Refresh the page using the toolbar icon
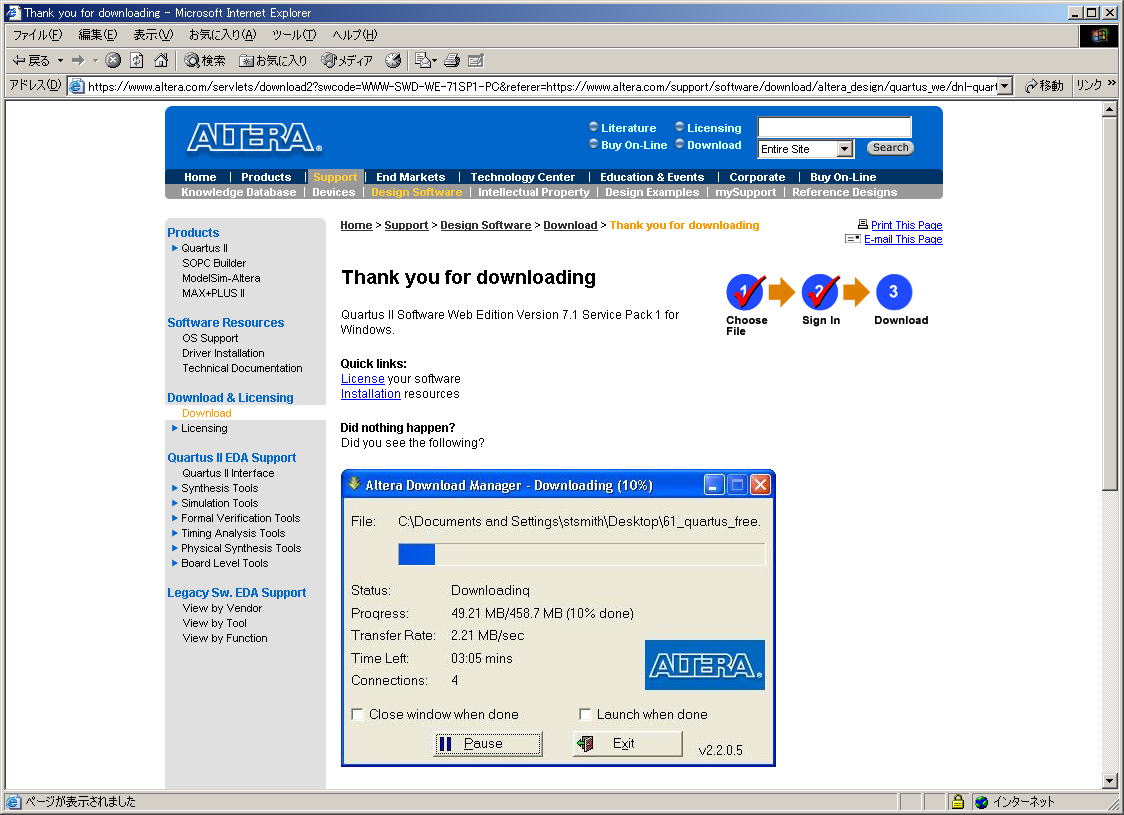The width and height of the screenshot is (1124, 815). [136, 60]
